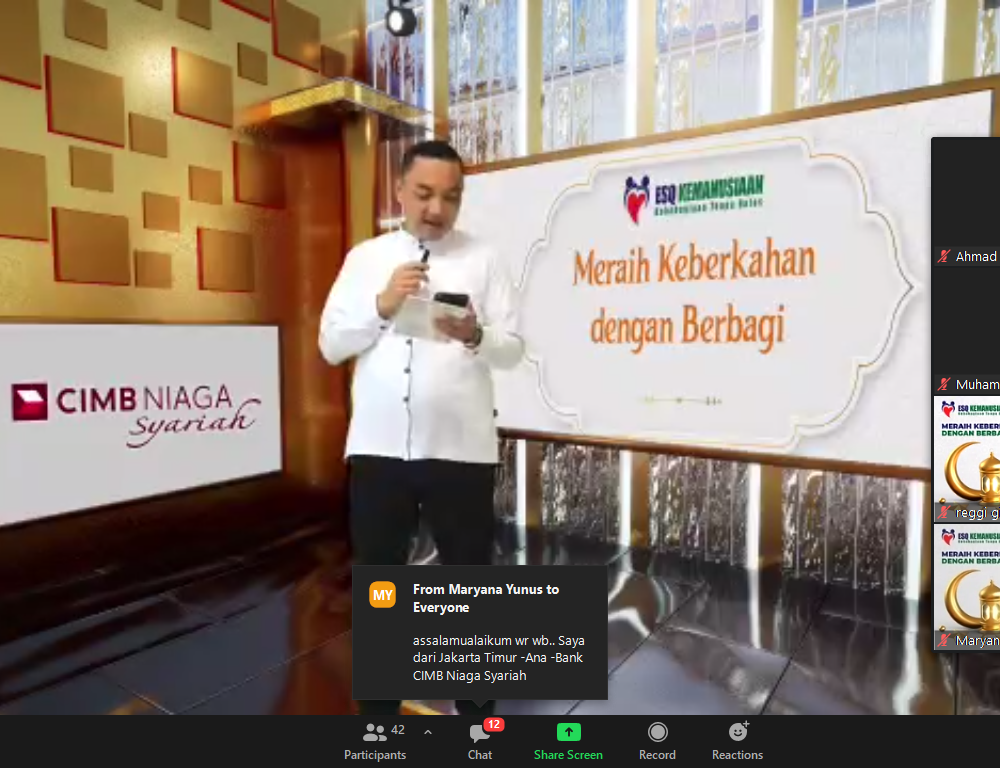Open the Chat speech bubble icon

479,733
